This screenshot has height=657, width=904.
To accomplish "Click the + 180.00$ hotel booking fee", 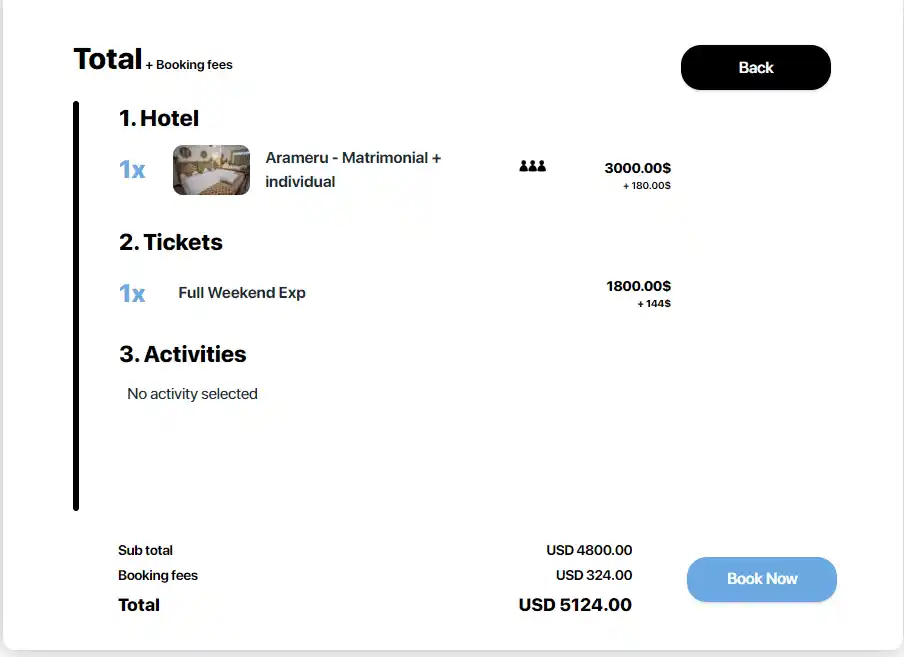I will click(646, 186).
